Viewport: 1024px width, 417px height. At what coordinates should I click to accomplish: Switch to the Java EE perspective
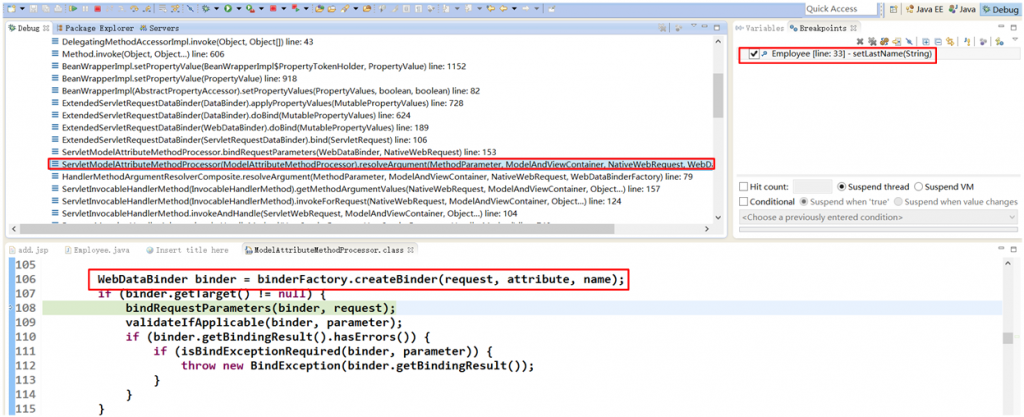point(924,9)
